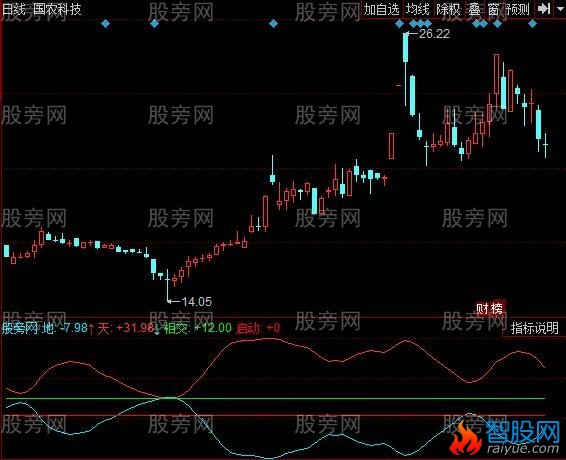Click the 26.22 high price label
The width and height of the screenshot is (566, 460).
(x=434, y=34)
